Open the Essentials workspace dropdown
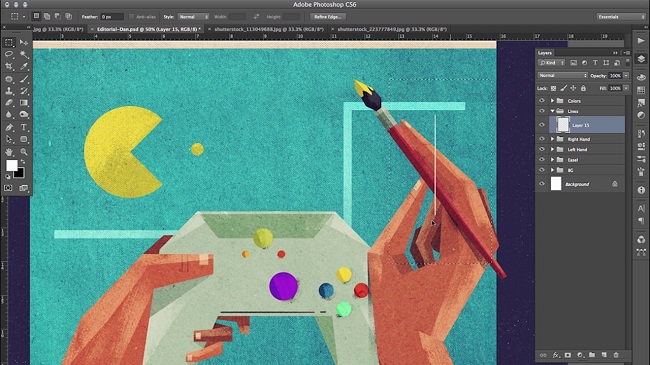Image resolution: width=650 pixels, height=365 pixels. [x=621, y=17]
